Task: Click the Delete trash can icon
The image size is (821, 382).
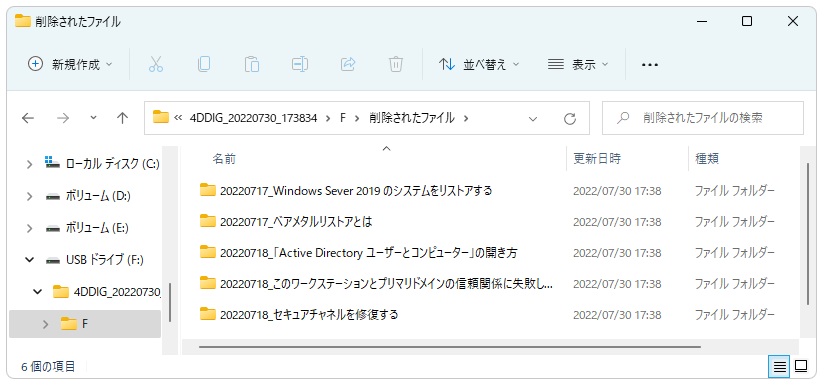Action: coord(395,64)
